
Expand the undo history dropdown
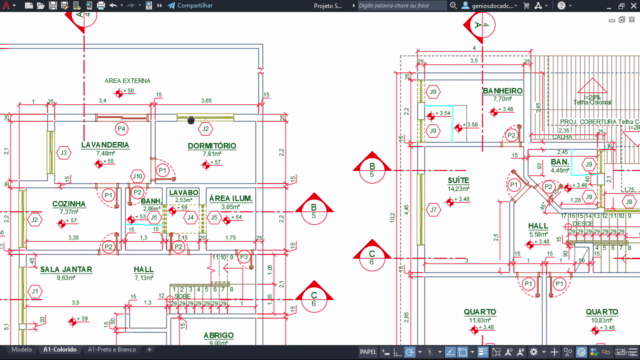click(x=122, y=5)
